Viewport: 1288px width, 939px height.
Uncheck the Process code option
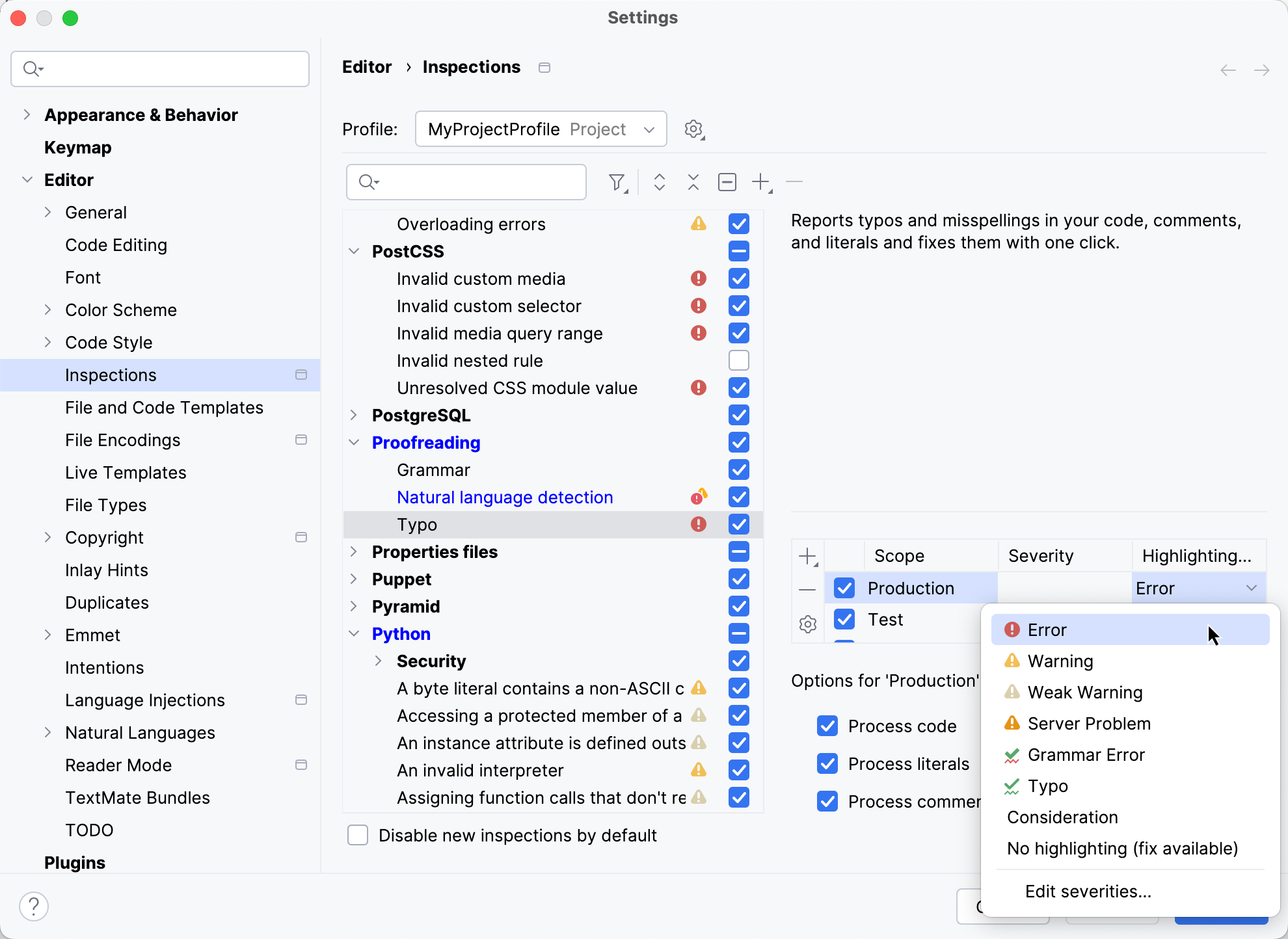[x=827, y=726]
